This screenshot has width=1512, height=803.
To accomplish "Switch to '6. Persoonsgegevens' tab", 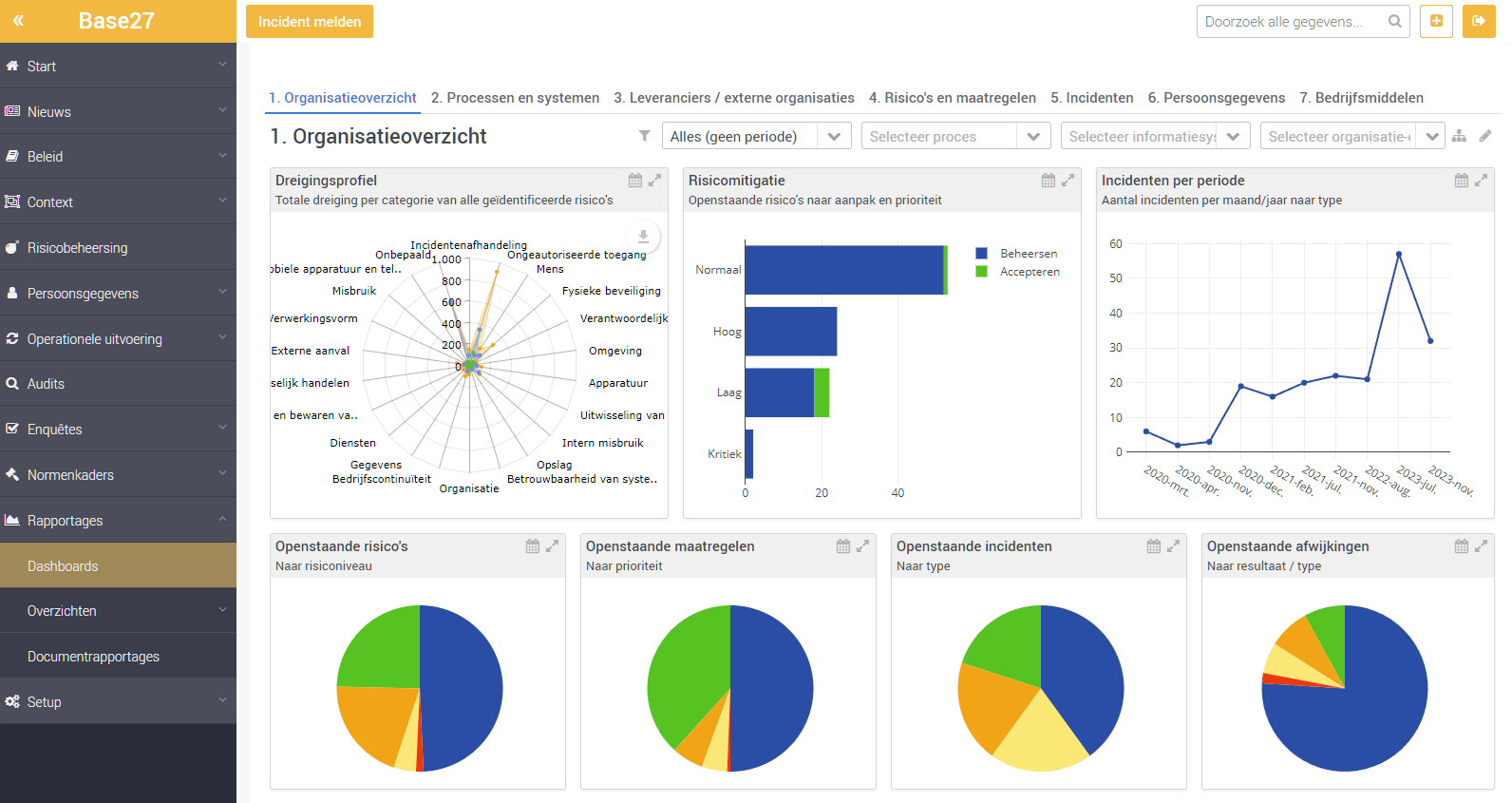I will [x=1217, y=98].
